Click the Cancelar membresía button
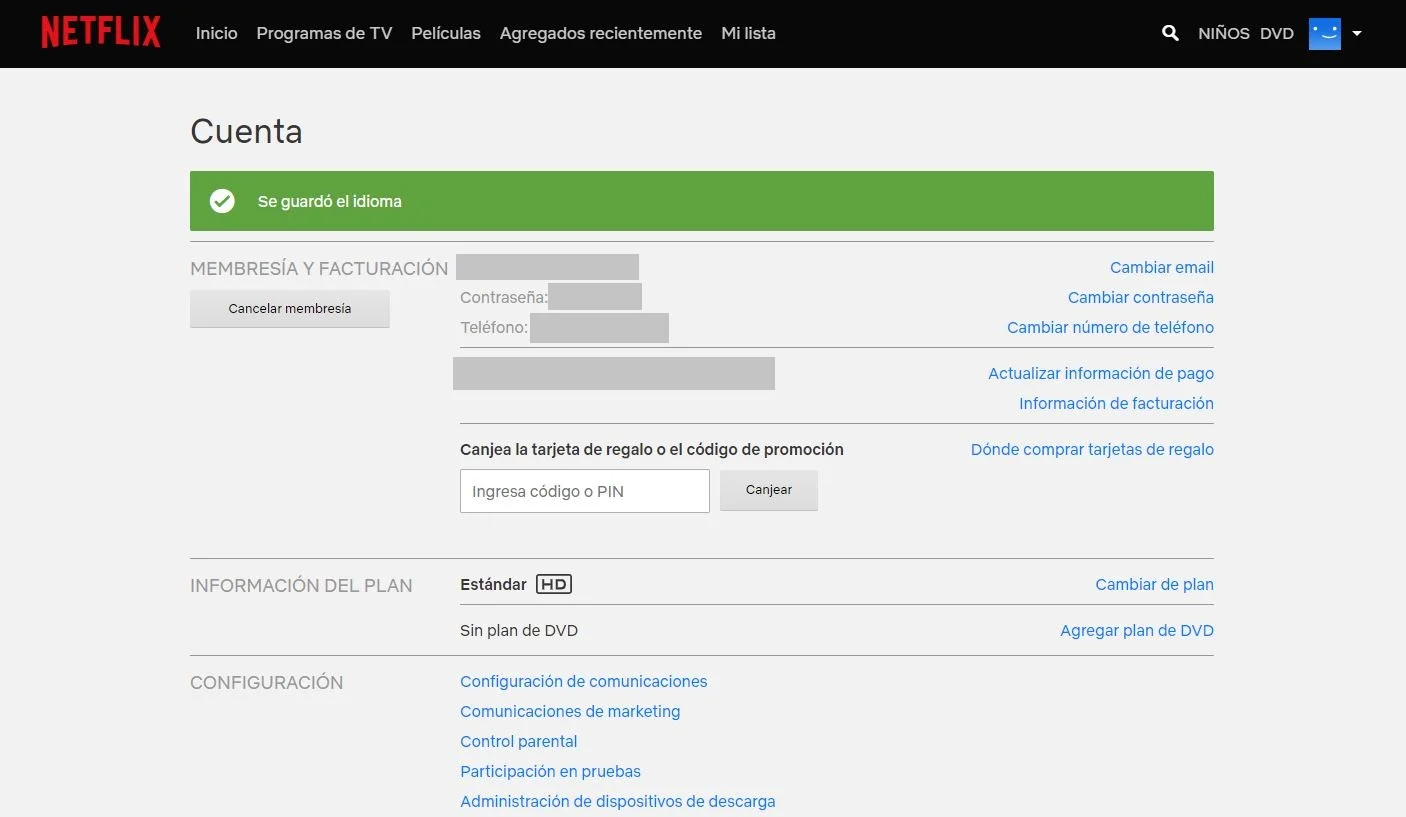Image resolution: width=1406 pixels, height=817 pixels. point(290,308)
